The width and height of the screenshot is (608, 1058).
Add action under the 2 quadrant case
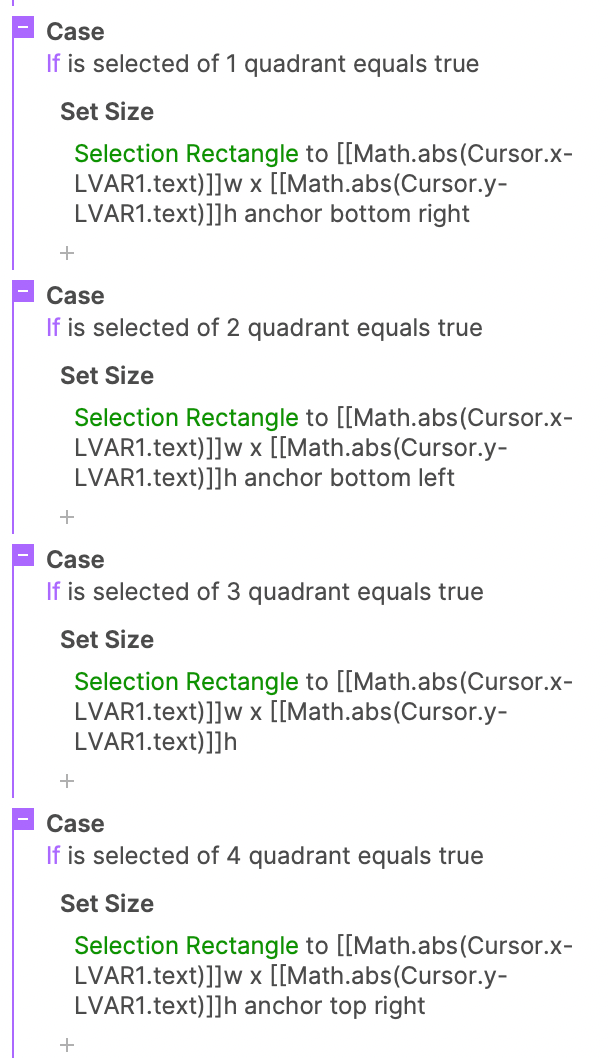(67, 517)
